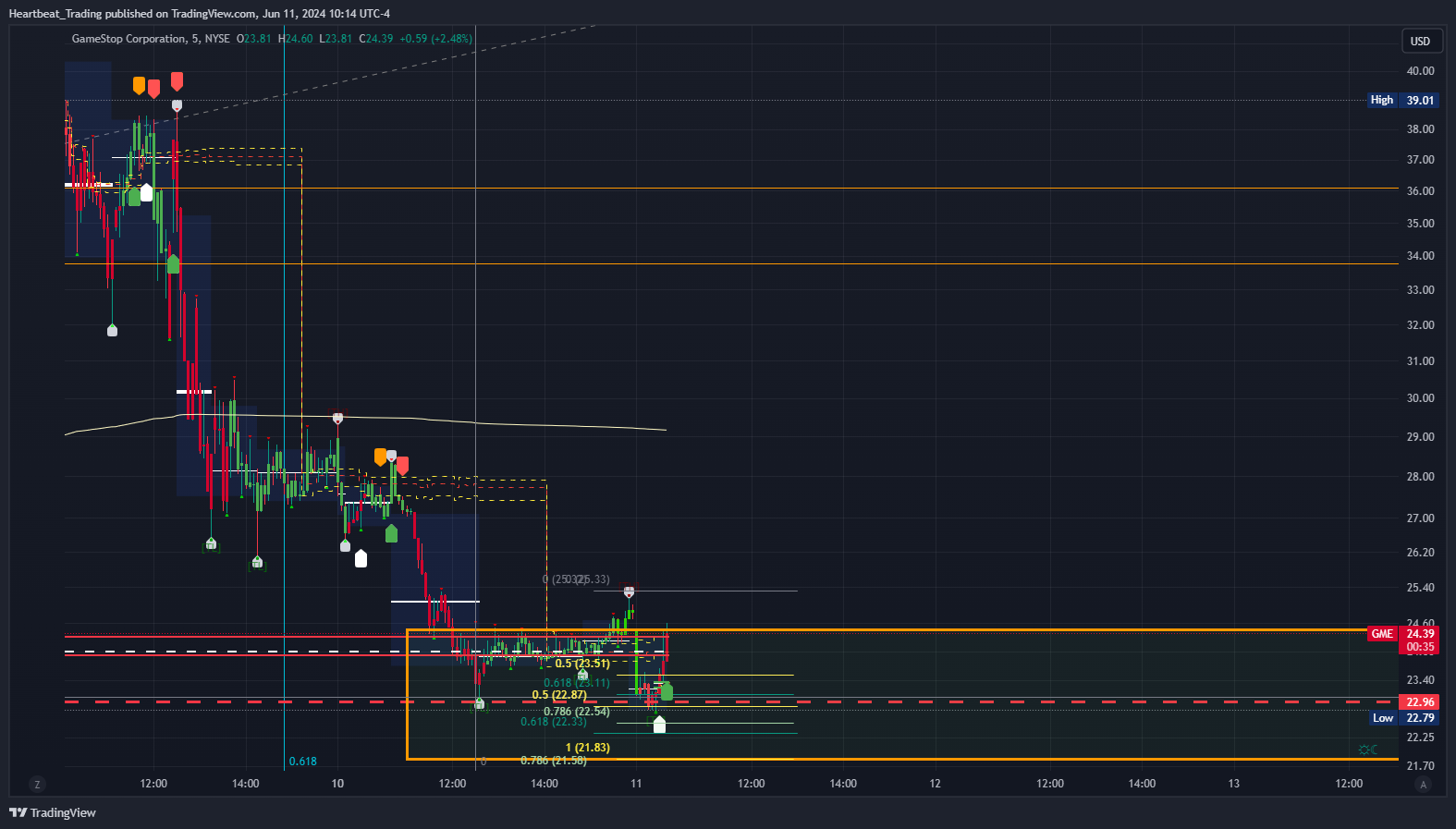Click the 36.00 price axis label
The height and width of the screenshot is (829, 1456).
pos(1420,191)
